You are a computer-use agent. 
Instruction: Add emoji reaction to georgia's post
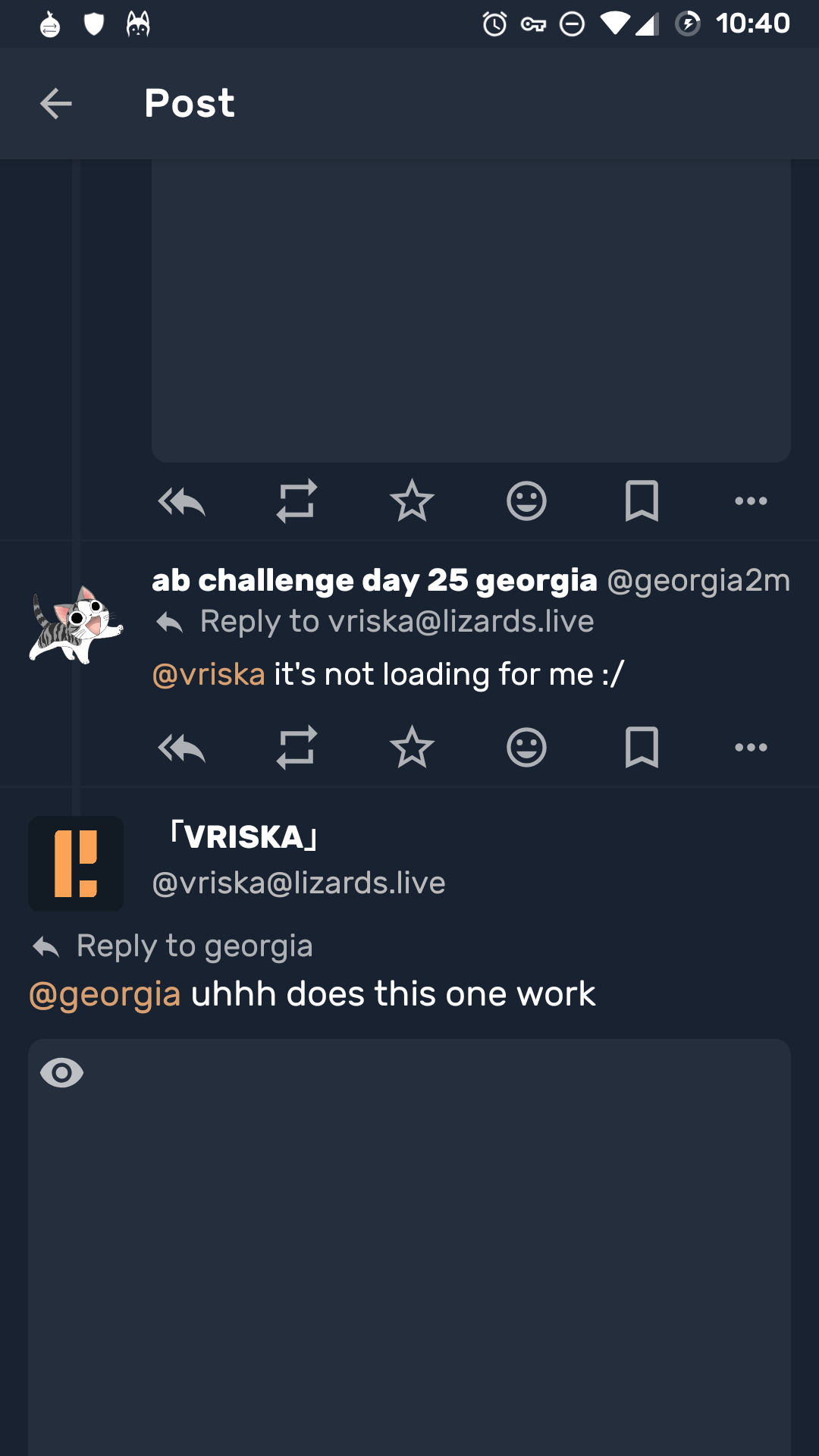click(x=526, y=748)
